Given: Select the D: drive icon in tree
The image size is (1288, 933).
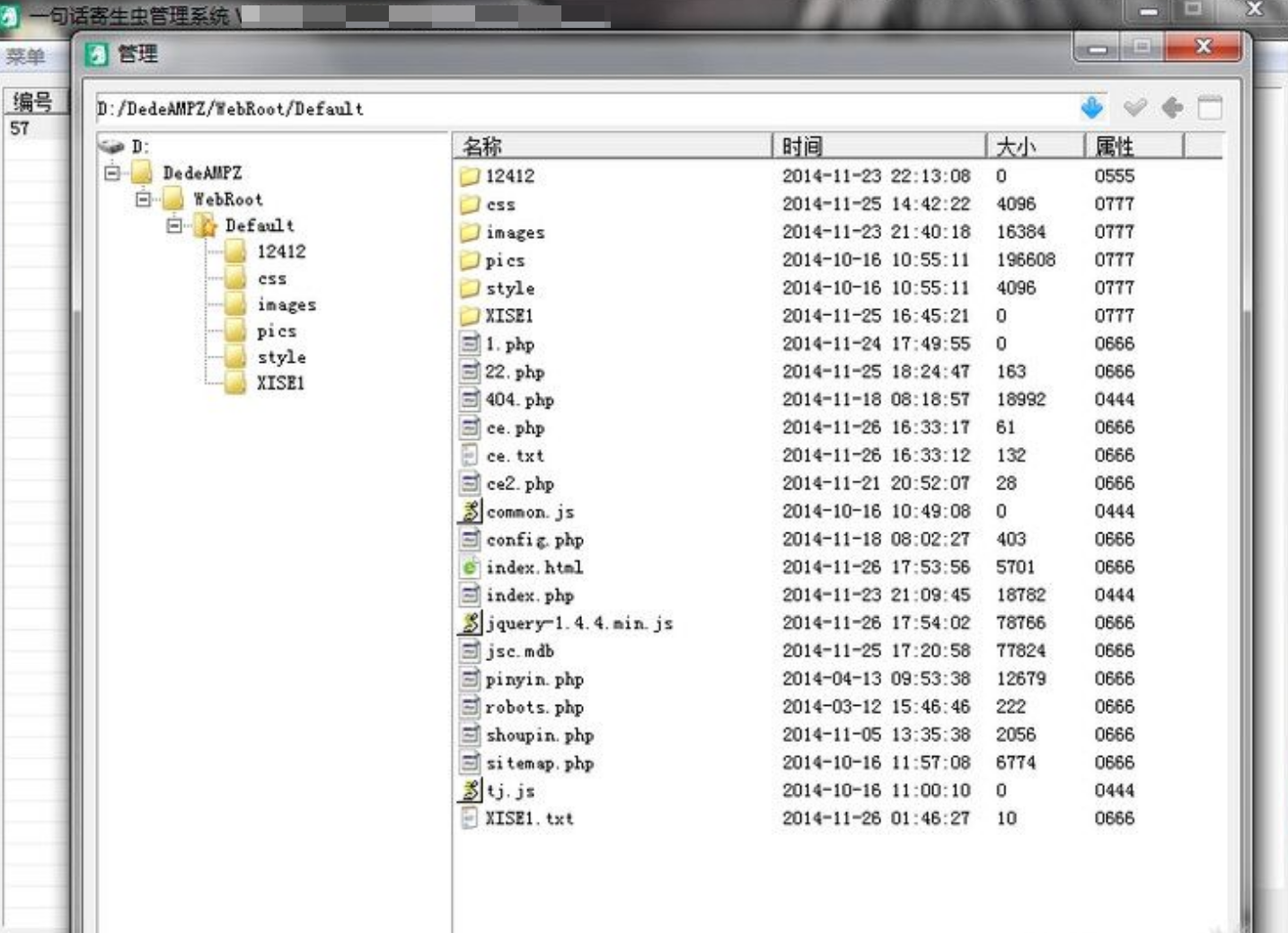Looking at the screenshot, I should click(x=110, y=145).
